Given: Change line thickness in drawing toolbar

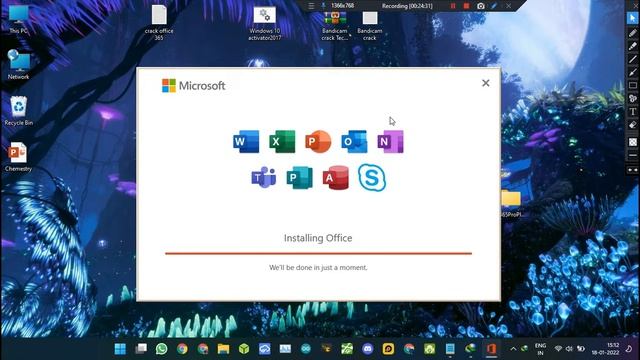Looking at the screenshot, I should [633, 155].
